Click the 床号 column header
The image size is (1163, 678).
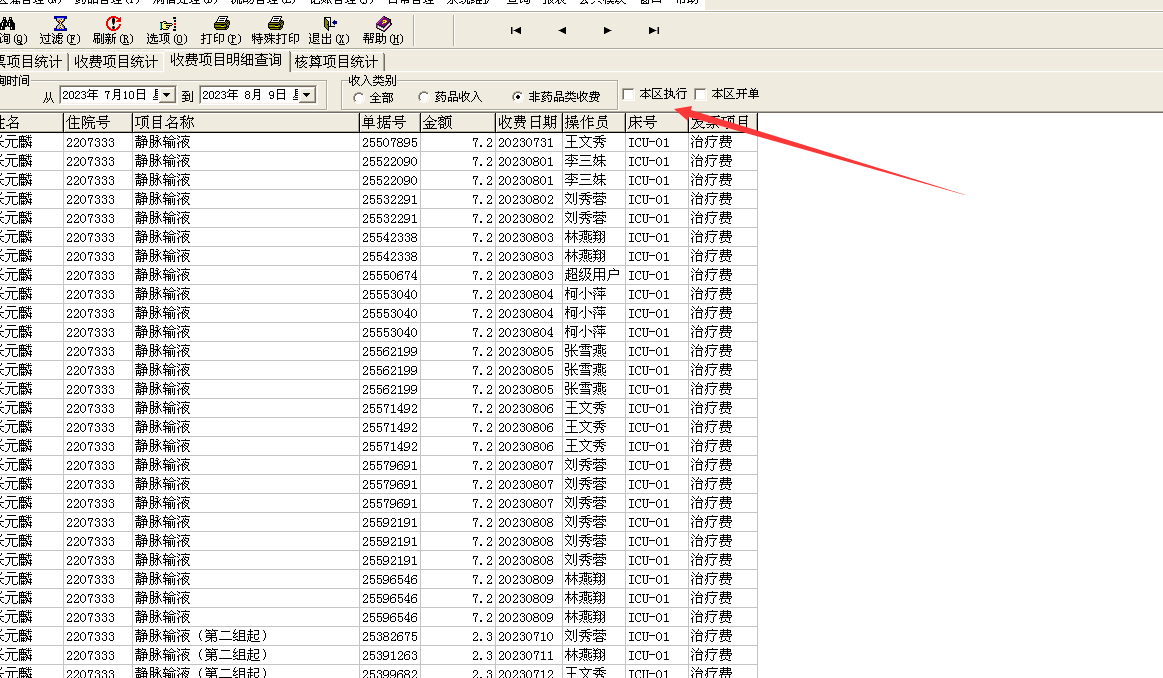pos(657,122)
